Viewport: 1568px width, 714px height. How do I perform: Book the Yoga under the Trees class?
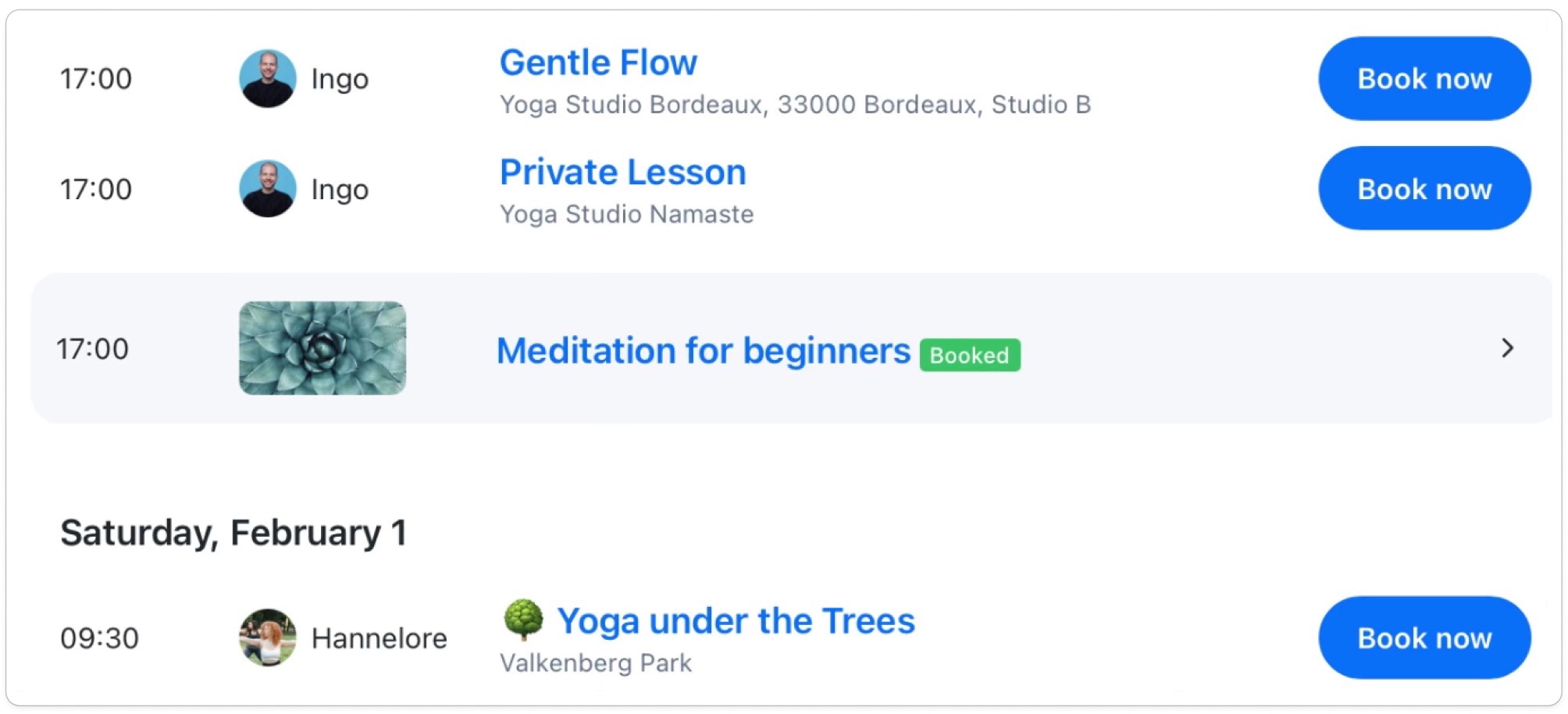pyautogui.click(x=1424, y=637)
